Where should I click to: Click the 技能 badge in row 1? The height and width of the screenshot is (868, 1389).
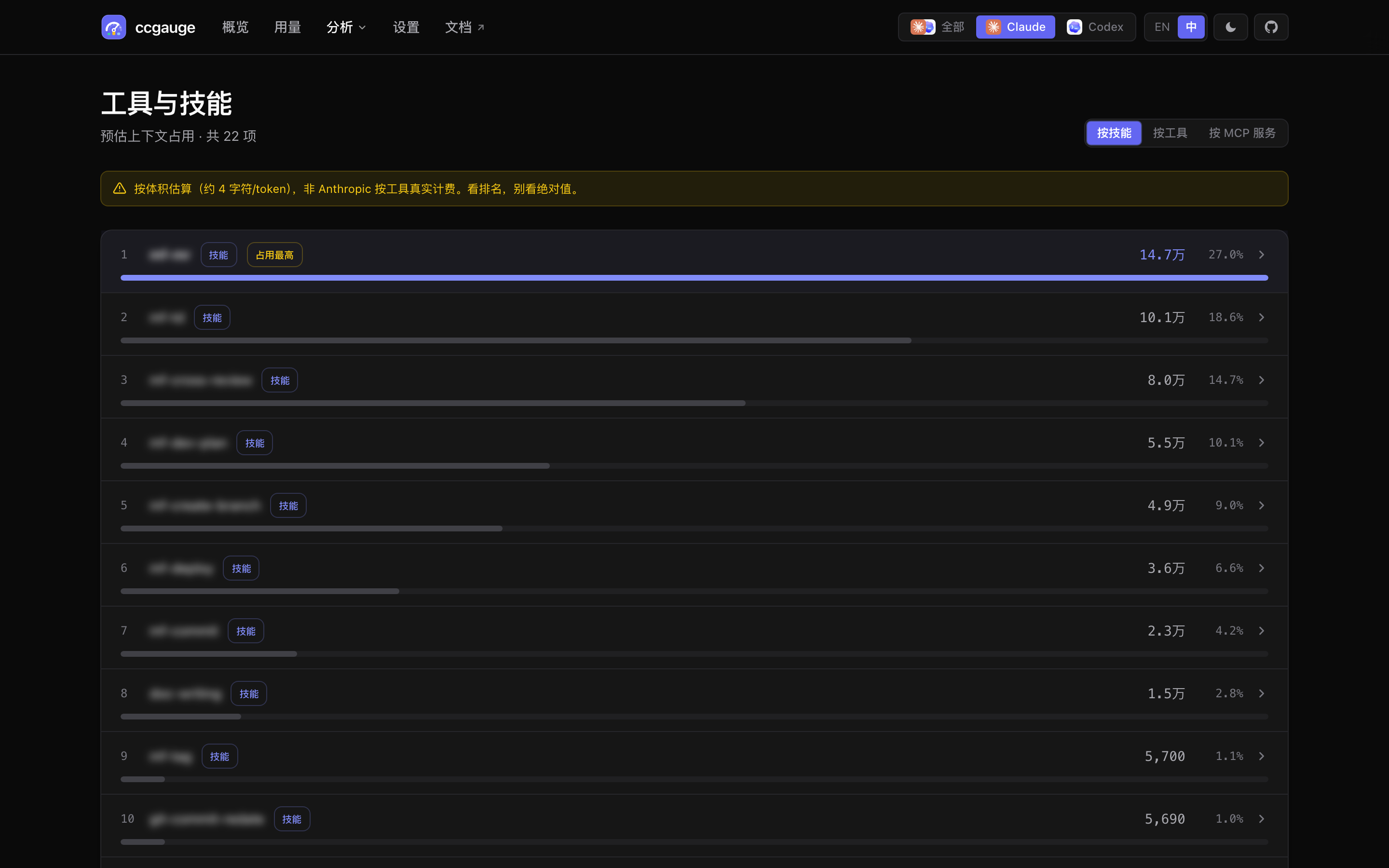coord(218,255)
